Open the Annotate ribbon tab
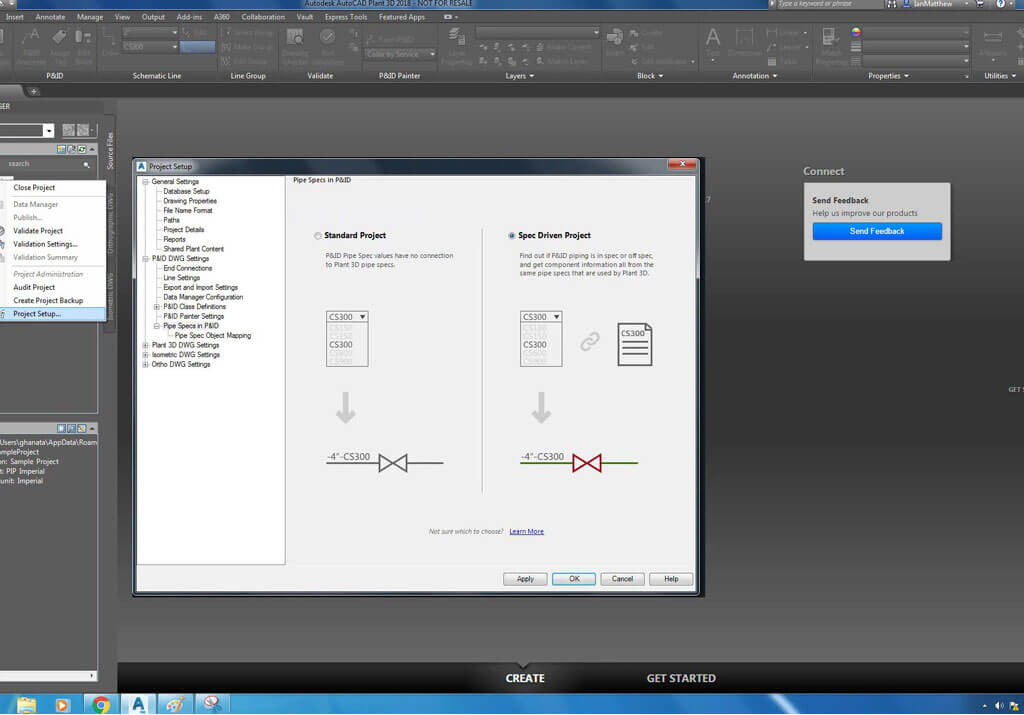Image resolution: width=1024 pixels, height=715 pixels. pyautogui.click(x=50, y=17)
